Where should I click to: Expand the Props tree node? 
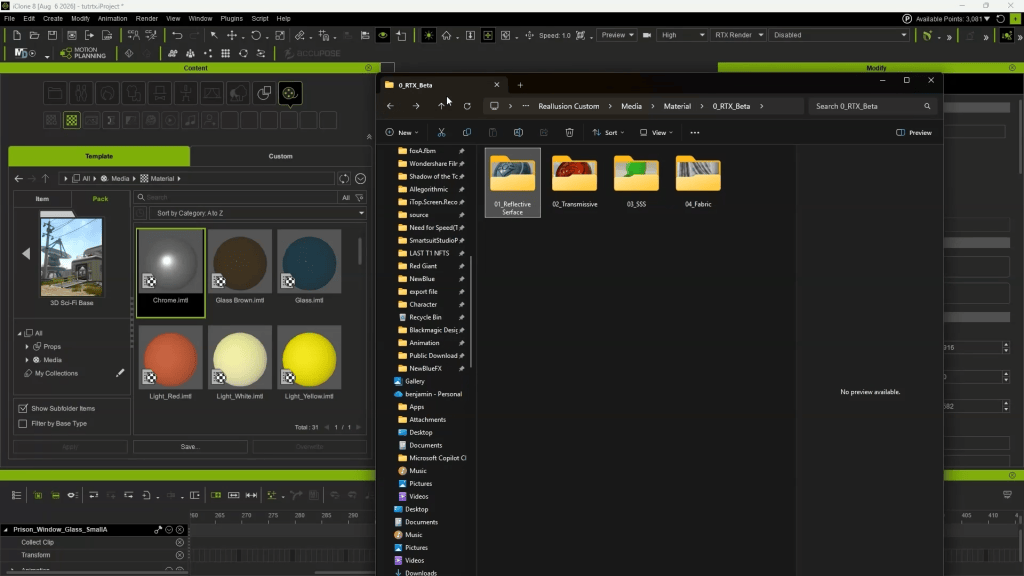(27, 347)
